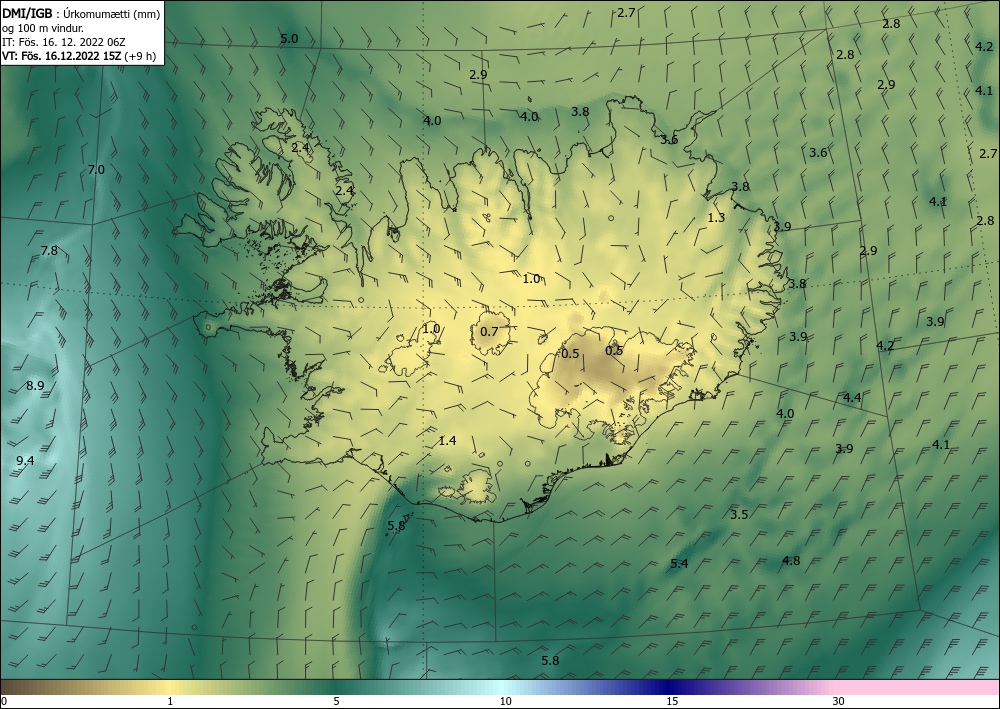
Task: Click the 3.5 value label offshore
Action: pos(739,515)
